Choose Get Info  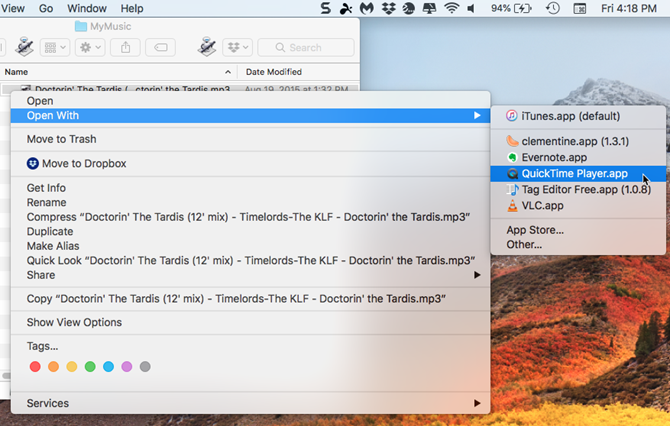tap(250, 188)
